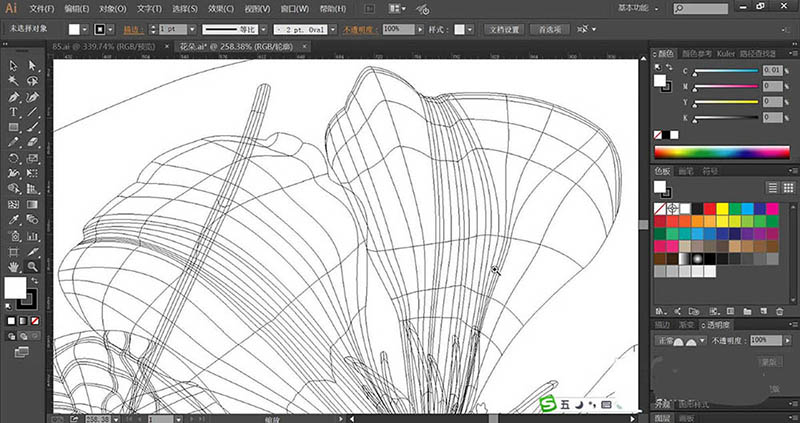
Task: Click Delete Swatch trash icon
Action: coord(779,311)
